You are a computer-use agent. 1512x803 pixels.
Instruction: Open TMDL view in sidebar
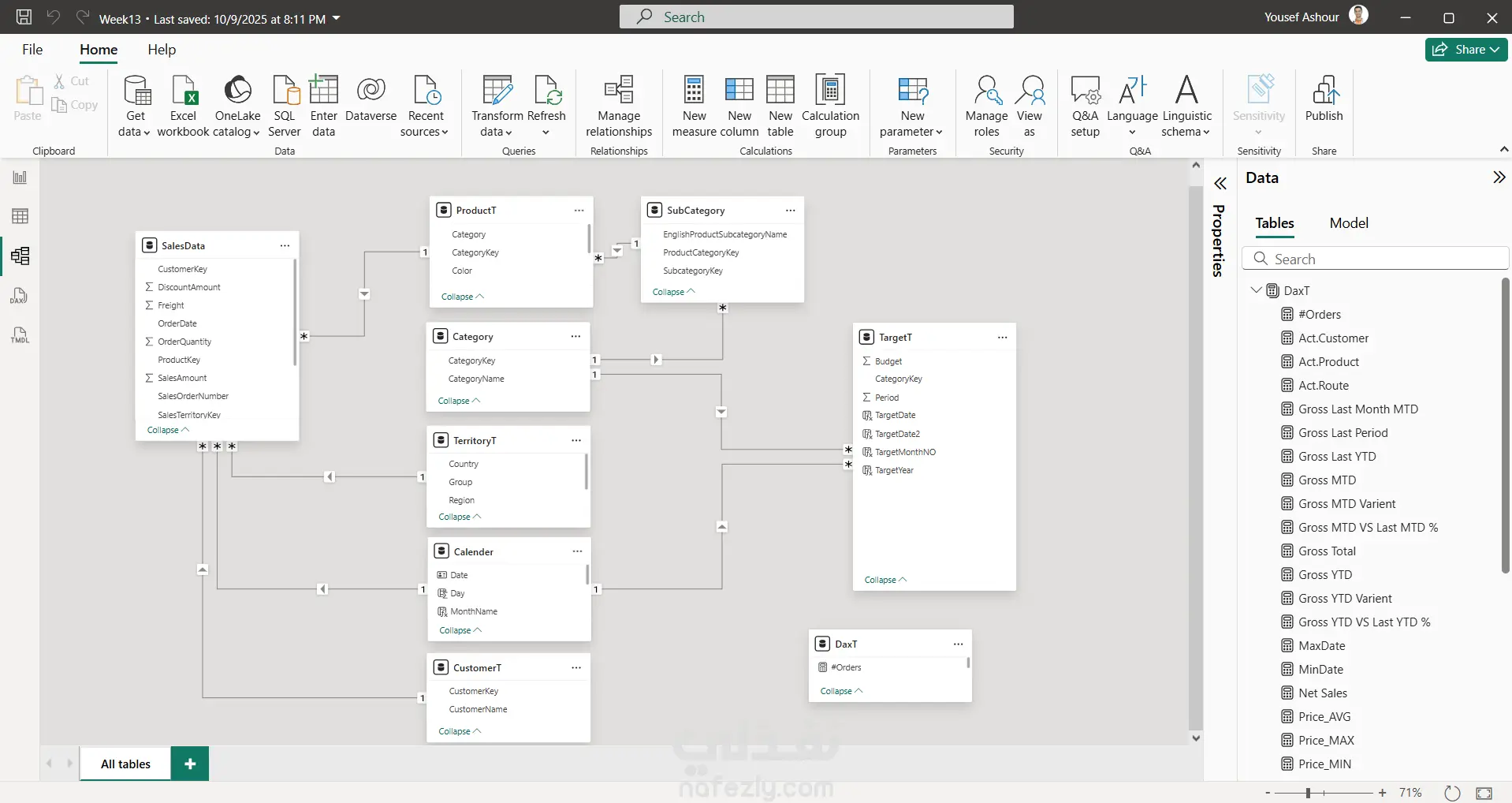(20, 335)
